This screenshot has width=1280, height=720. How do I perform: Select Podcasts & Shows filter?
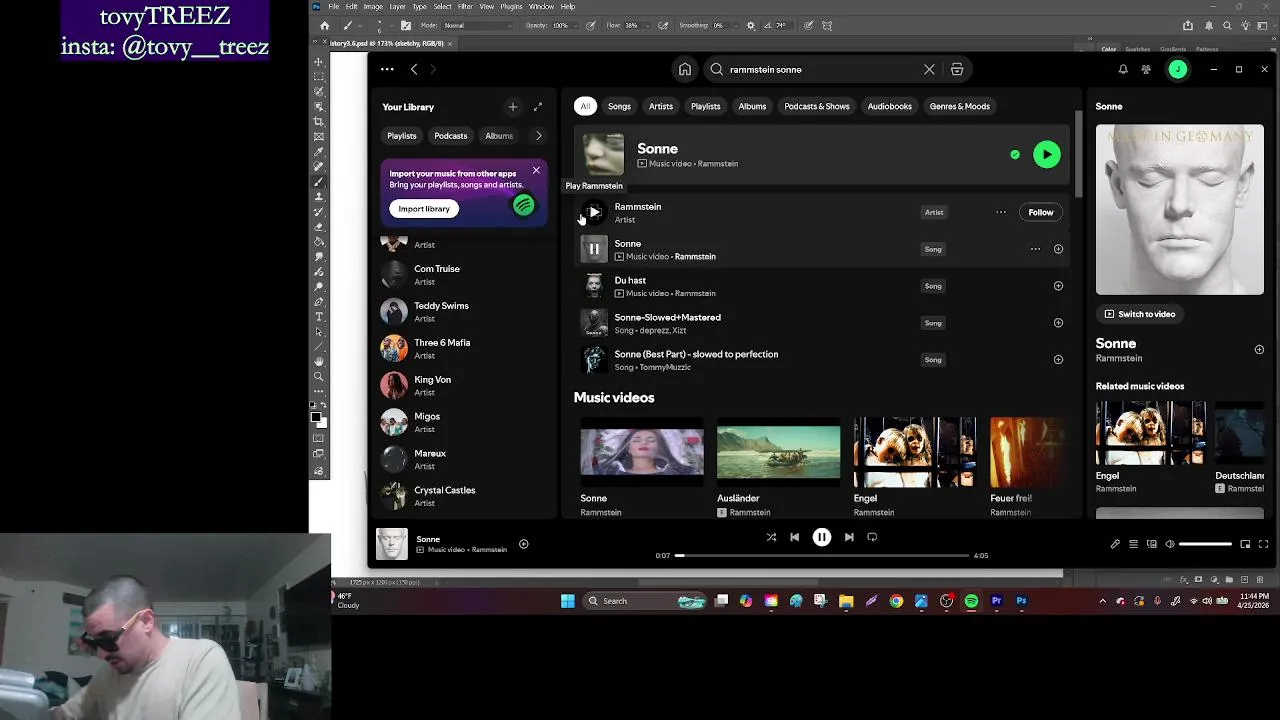[817, 106]
